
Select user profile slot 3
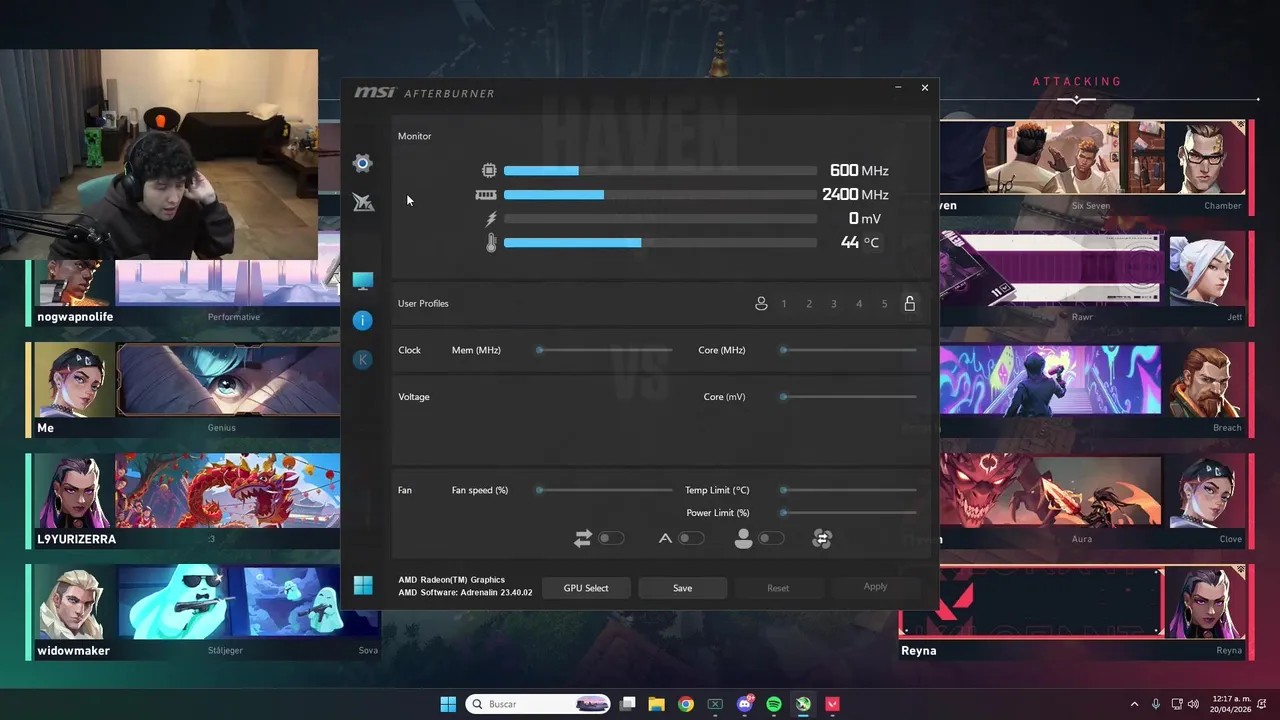tap(834, 304)
